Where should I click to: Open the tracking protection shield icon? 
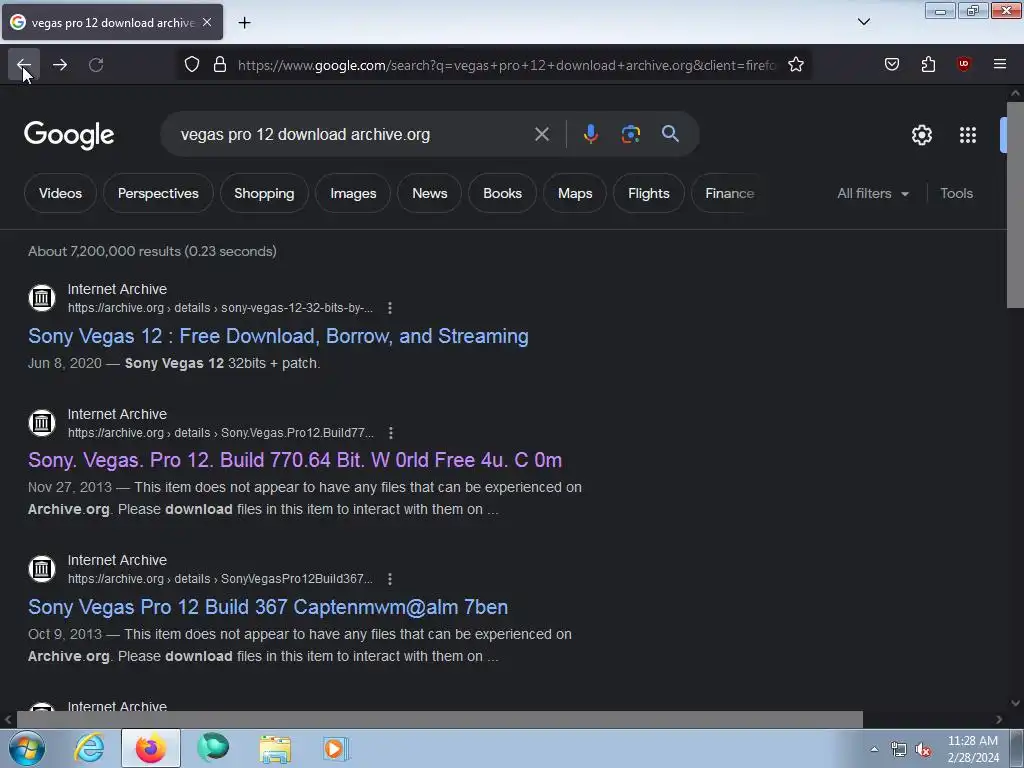[x=191, y=65]
